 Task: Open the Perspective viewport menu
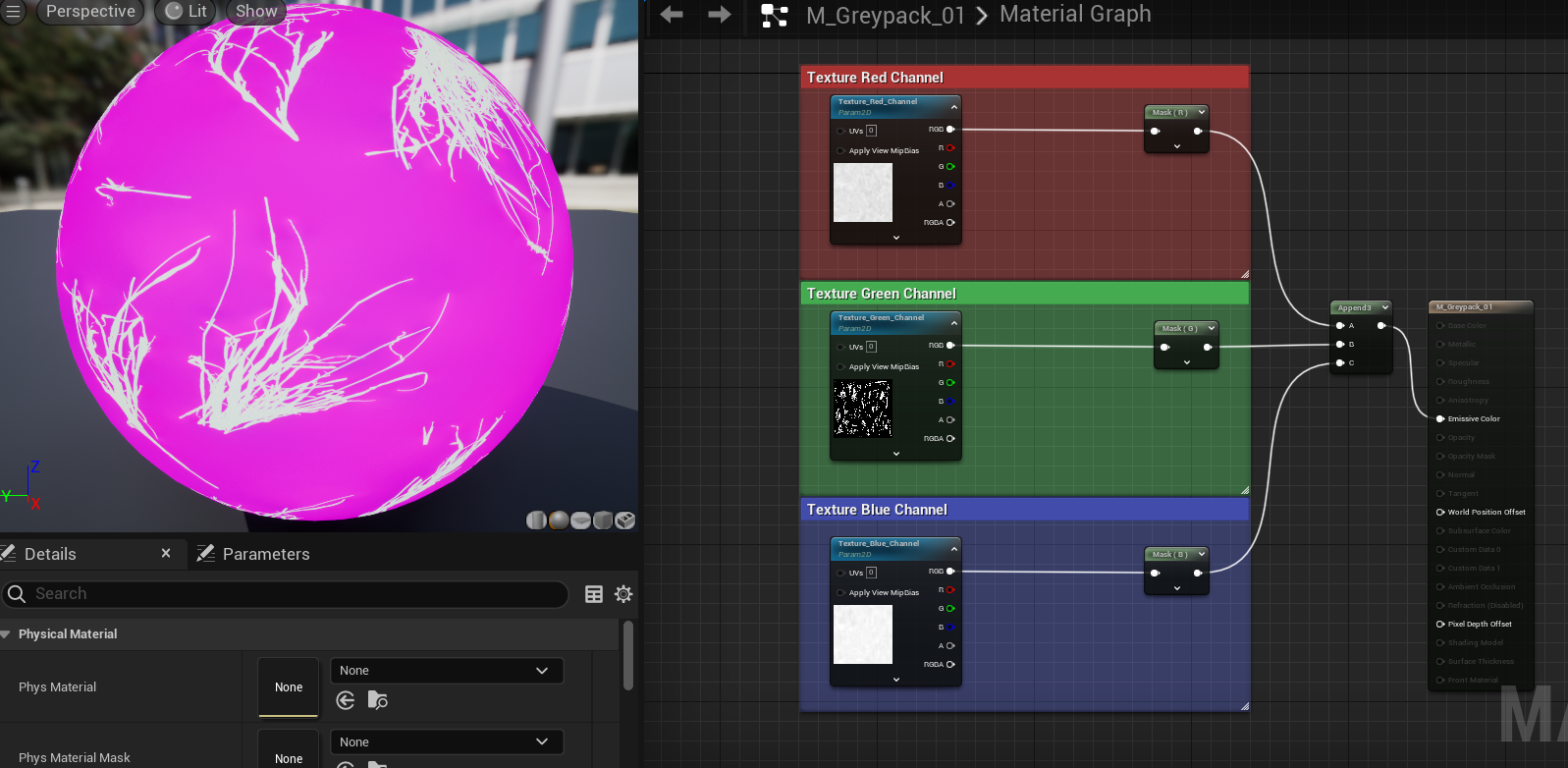(x=90, y=12)
